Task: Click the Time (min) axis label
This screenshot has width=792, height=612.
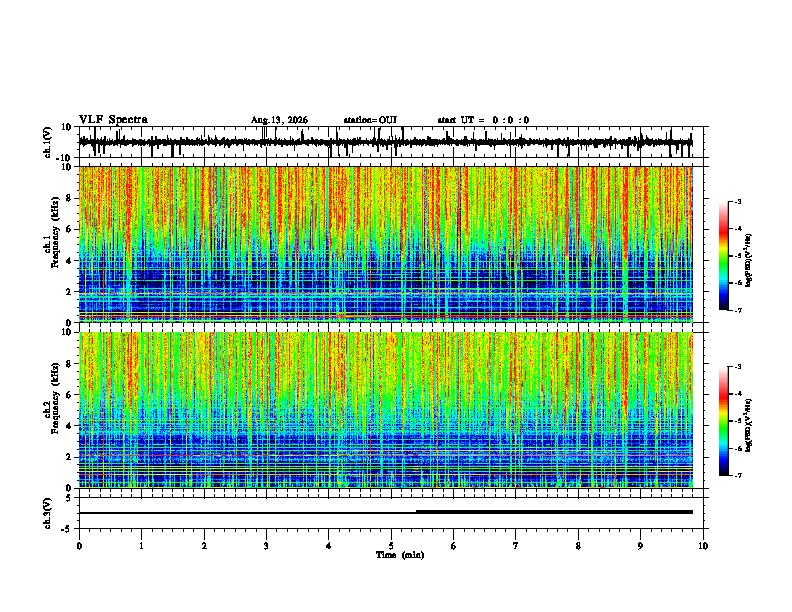Action: (x=400, y=555)
